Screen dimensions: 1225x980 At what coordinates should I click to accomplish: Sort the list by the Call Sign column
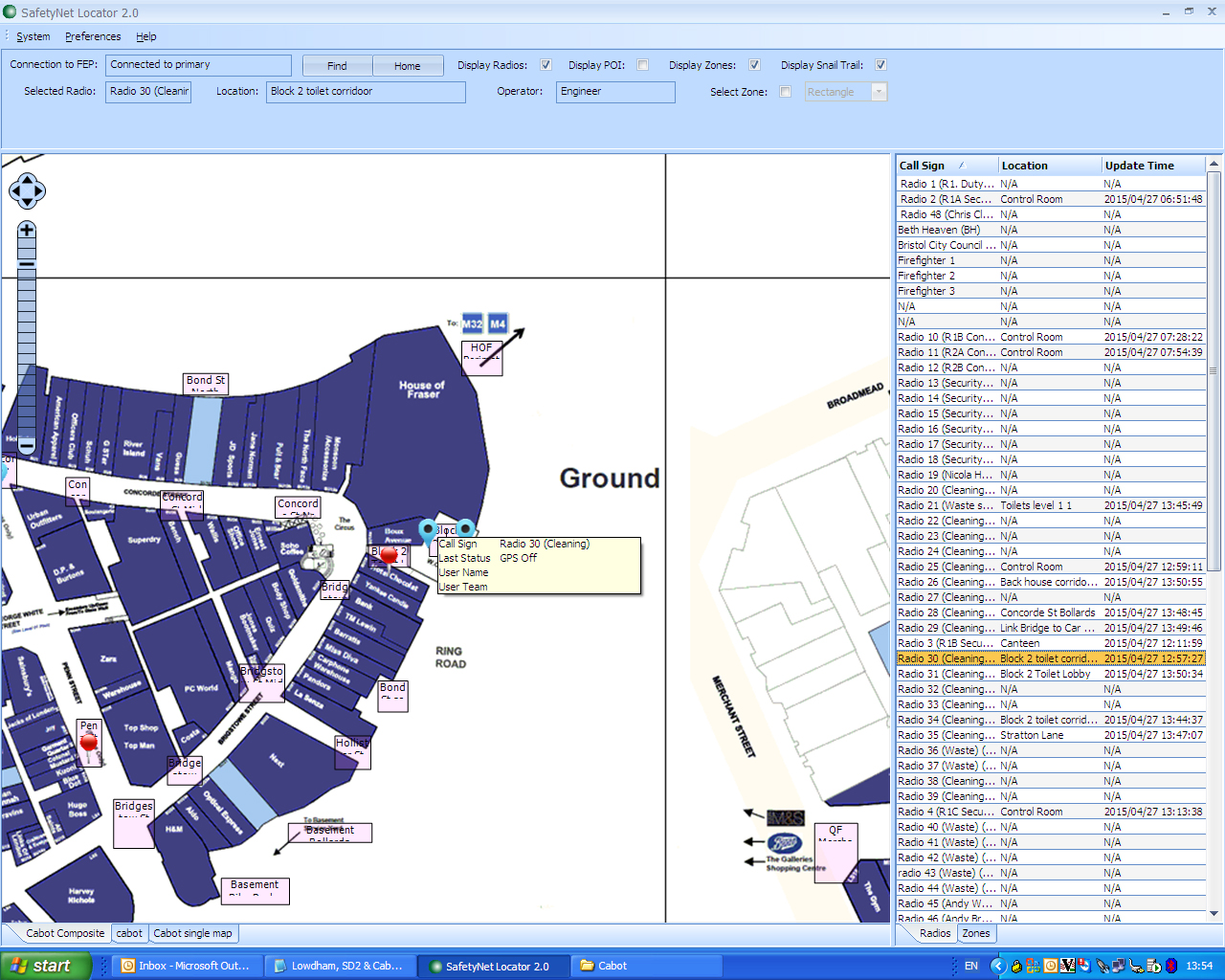[x=946, y=166]
